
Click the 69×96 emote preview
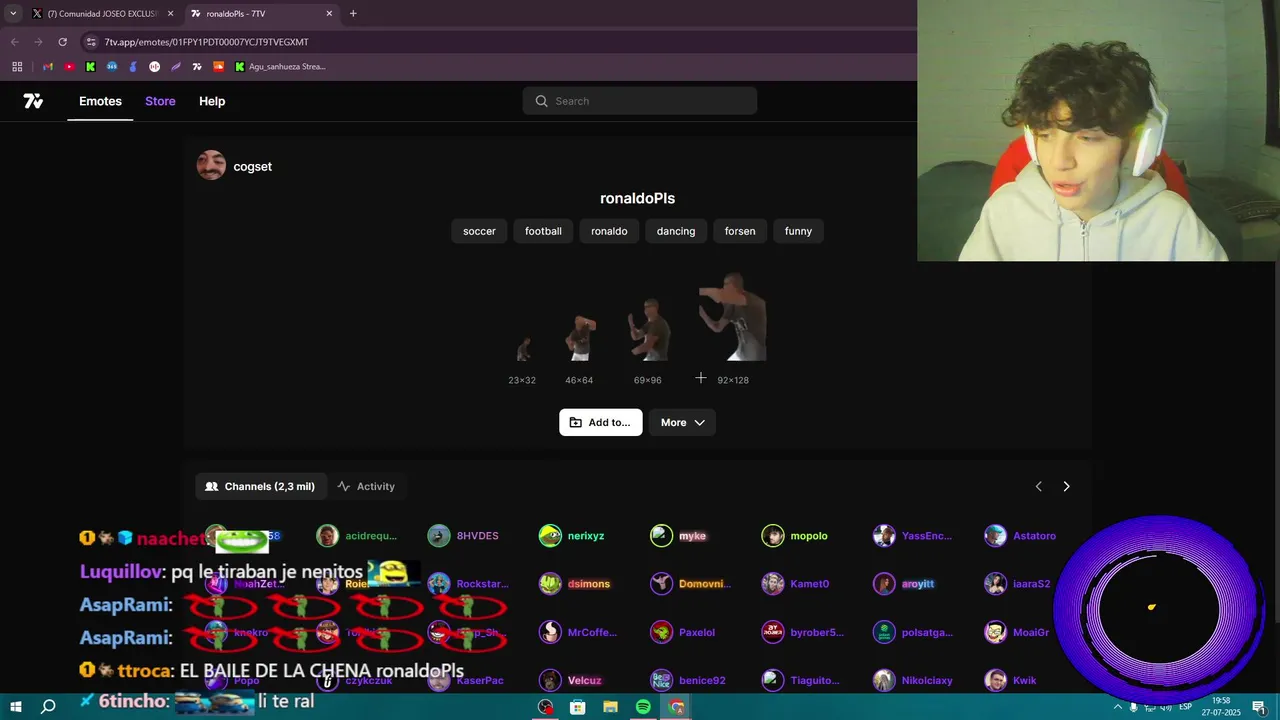coord(648,328)
